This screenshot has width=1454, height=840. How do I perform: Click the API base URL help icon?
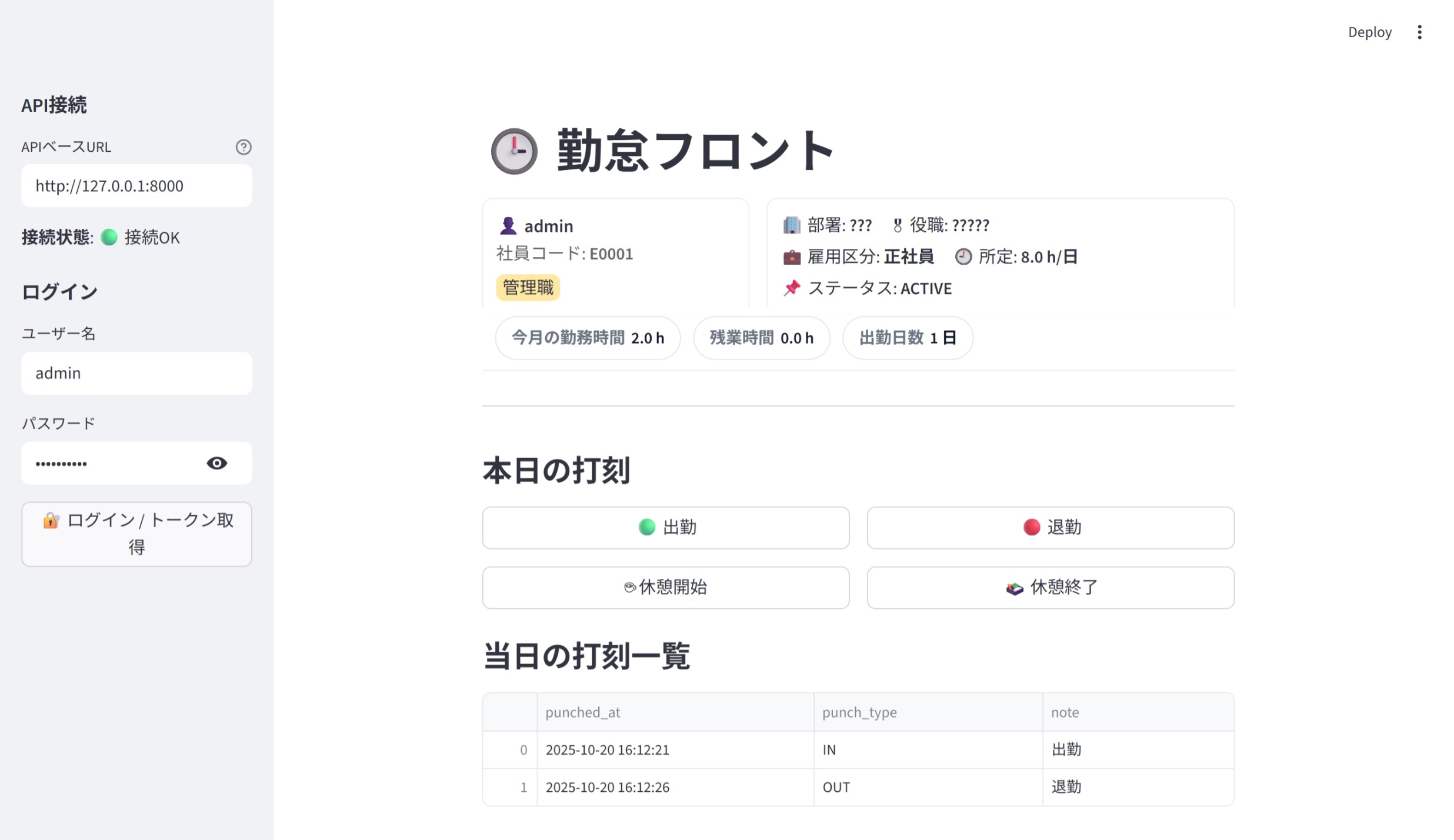pyautogui.click(x=244, y=147)
